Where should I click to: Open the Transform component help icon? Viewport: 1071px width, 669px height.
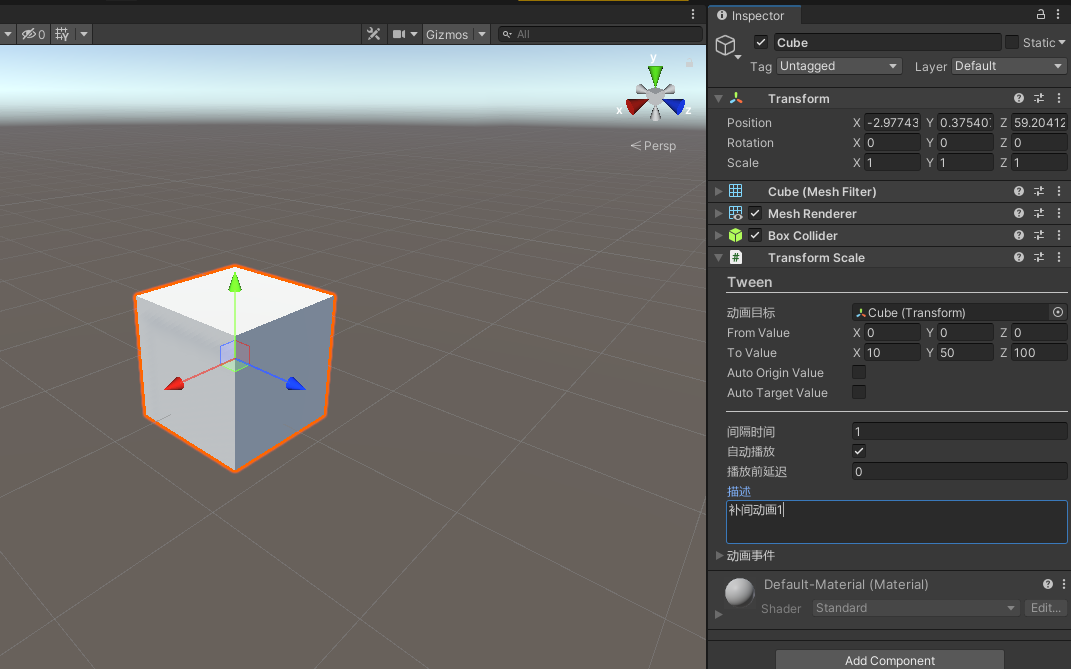pyautogui.click(x=1018, y=98)
